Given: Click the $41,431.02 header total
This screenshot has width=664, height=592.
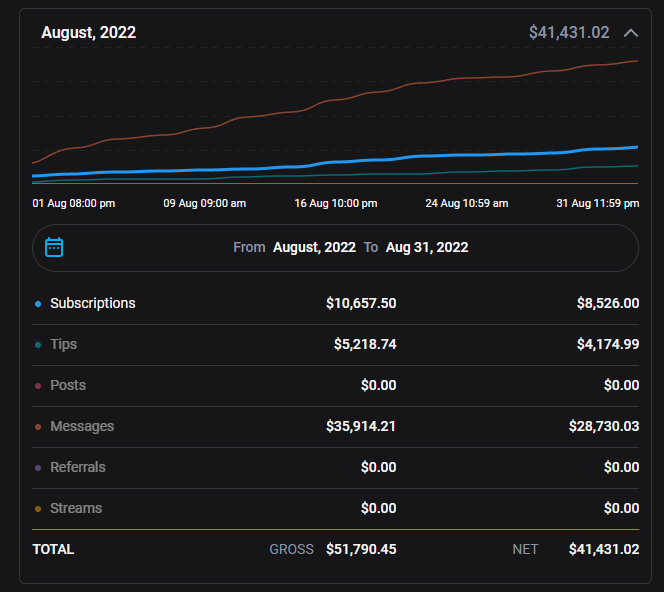Looking at the screenshot, I should point(569,33).
